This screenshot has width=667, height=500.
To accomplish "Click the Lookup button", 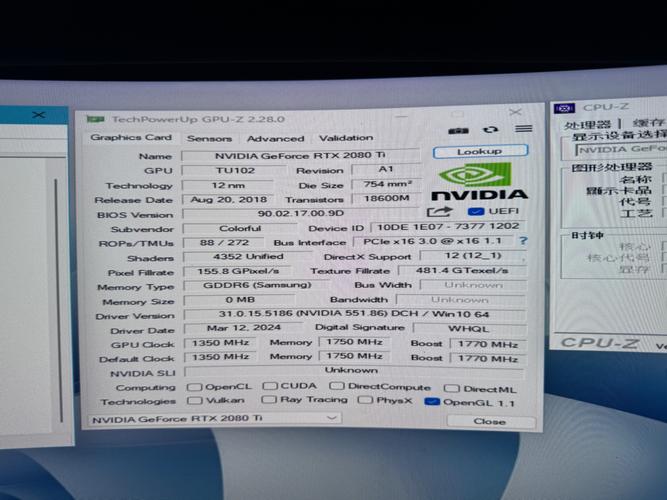I will pos(480,151).
